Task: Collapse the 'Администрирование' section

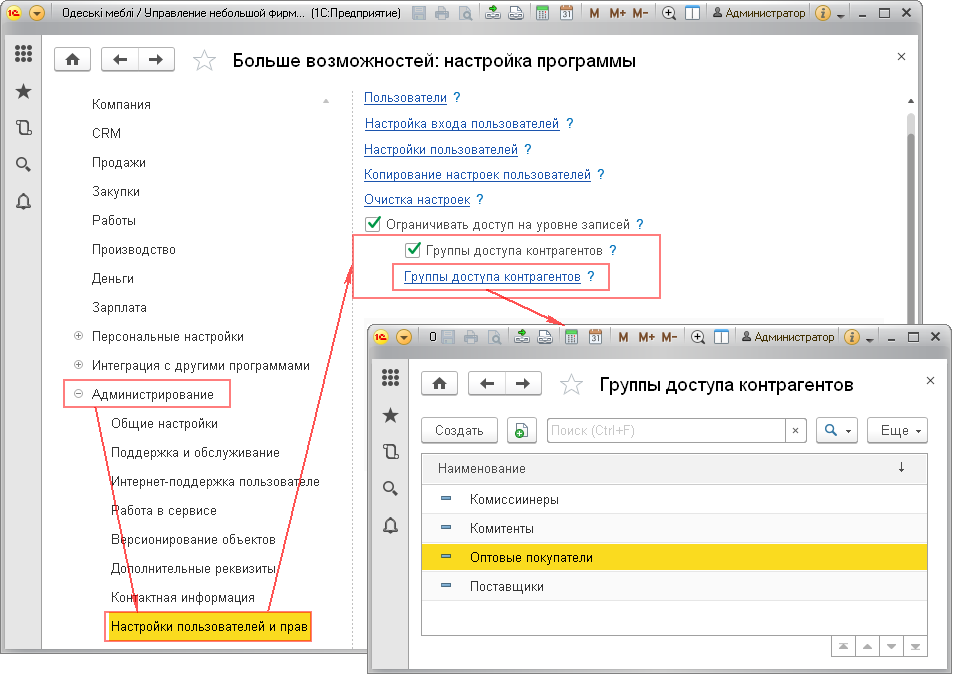Action: (78, 394)
